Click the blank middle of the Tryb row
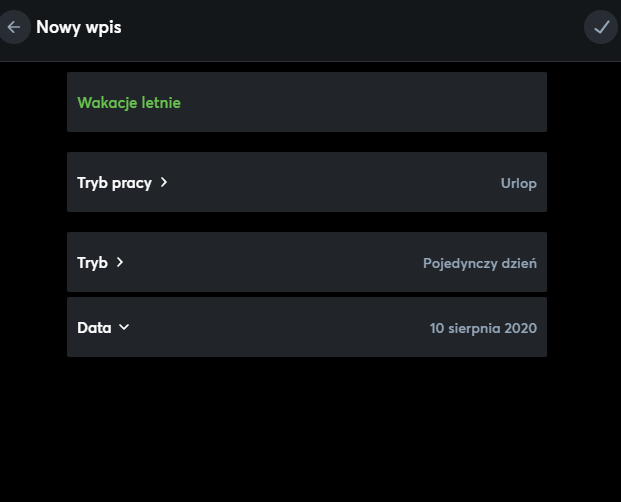The image size is (621, 502). click(x=270, y=262)
